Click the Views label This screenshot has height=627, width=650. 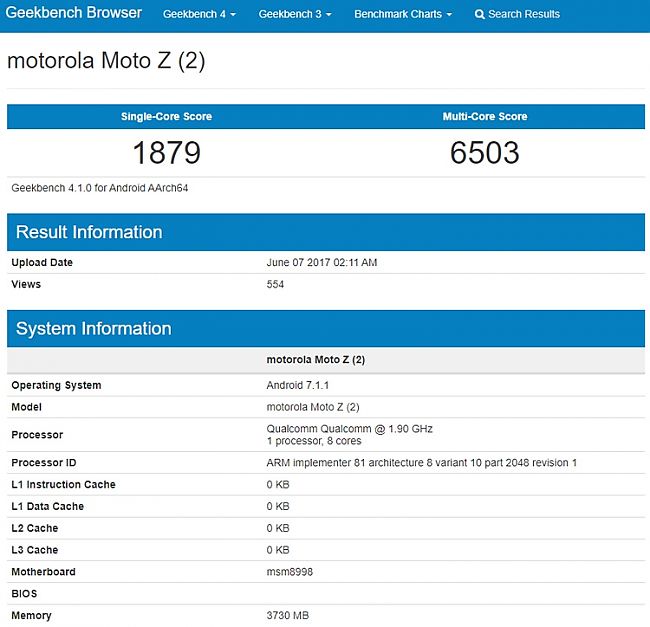(26, 284)
